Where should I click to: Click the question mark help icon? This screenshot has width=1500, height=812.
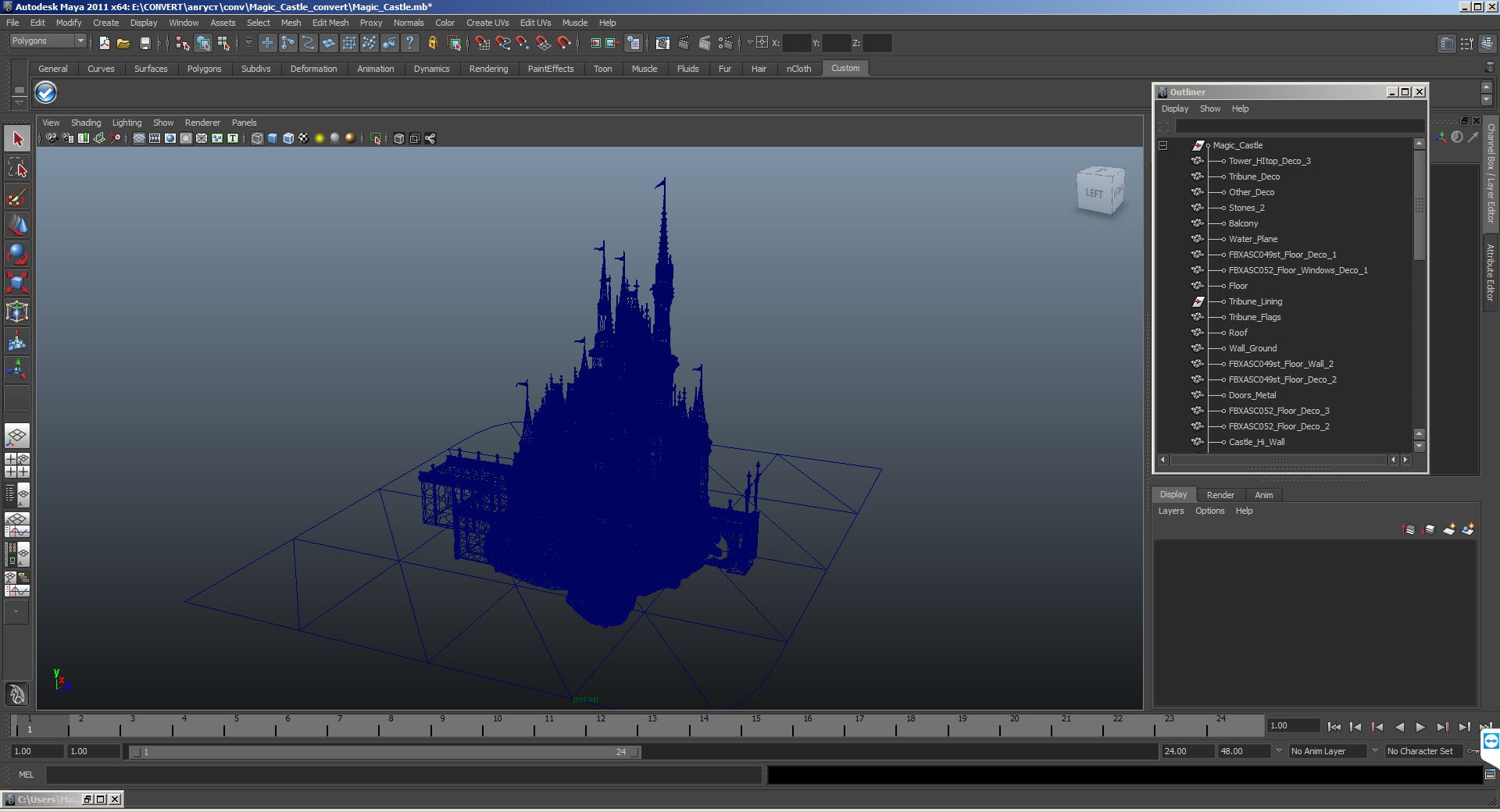(409, 43)
